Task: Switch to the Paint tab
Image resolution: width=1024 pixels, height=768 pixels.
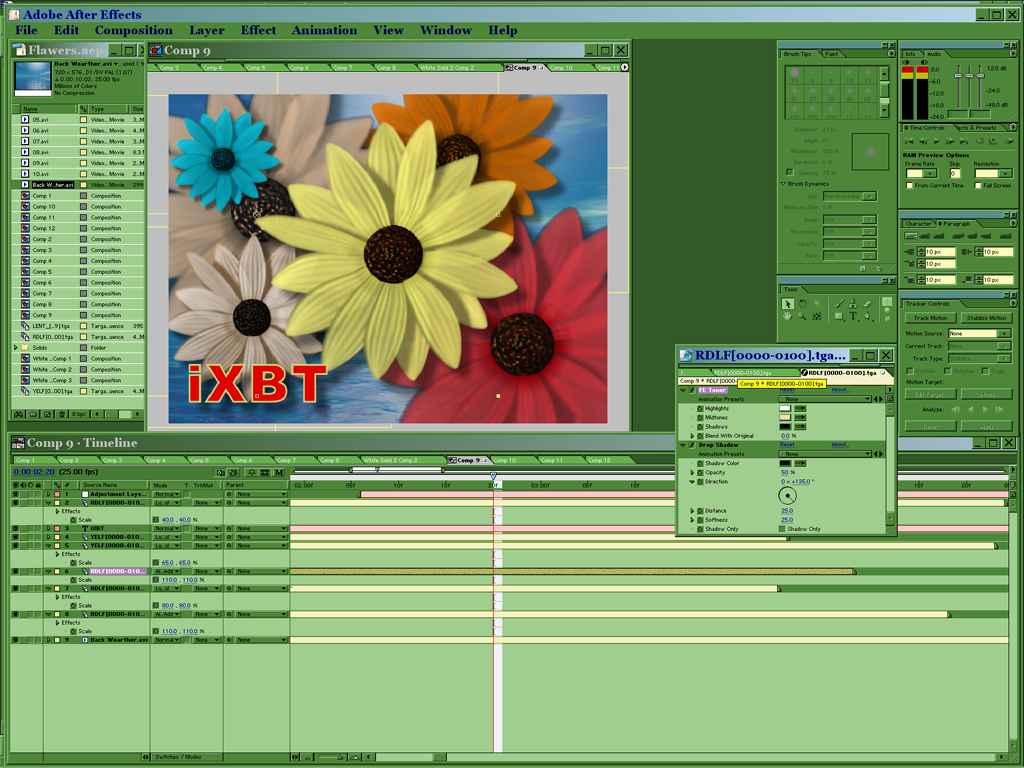Action: (831, 54)
